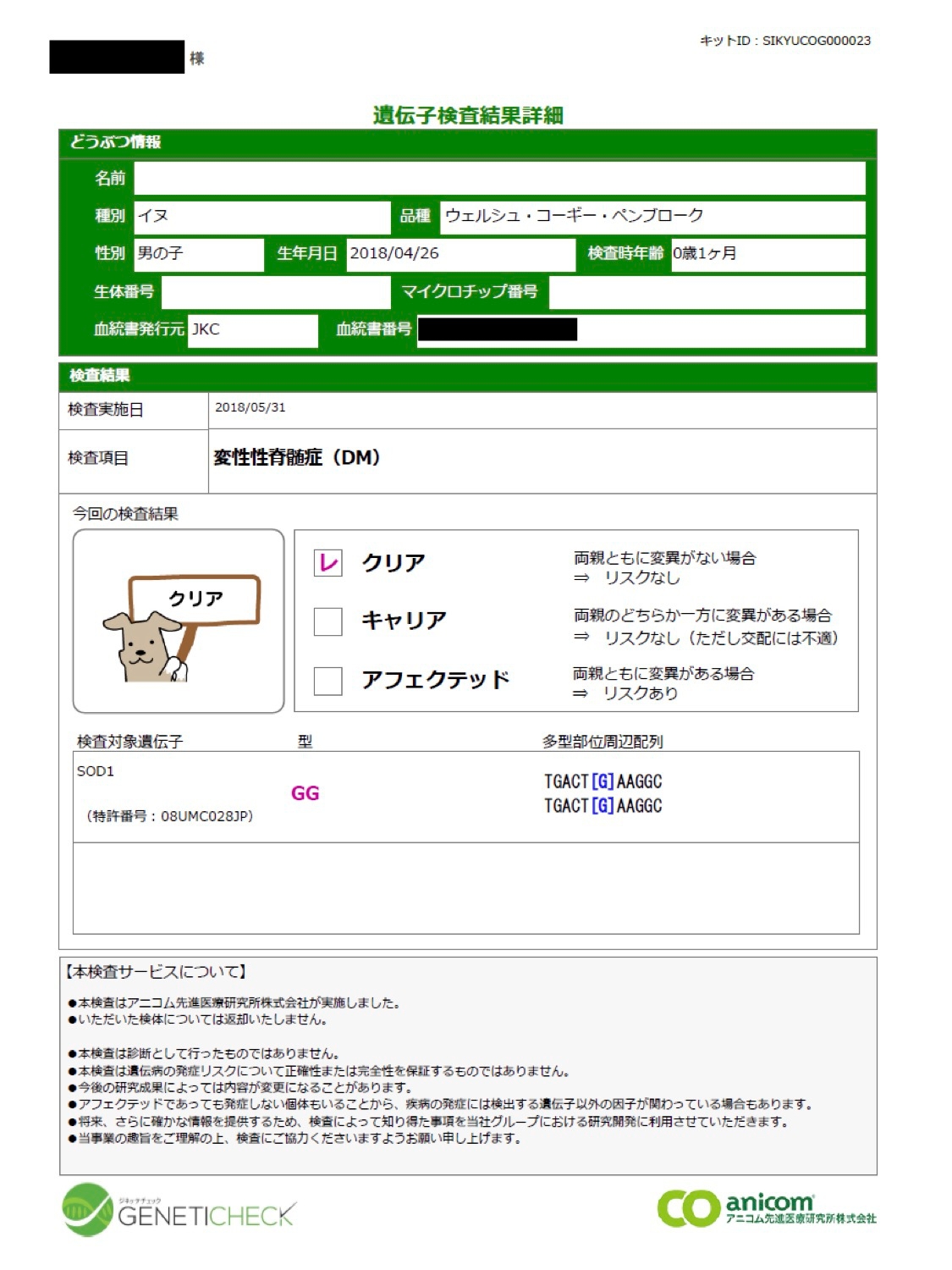Click the dog holding クリア sign illustration
Image resolution: width=952 pixels, height=1270 pixels.
click(x=181, y=628)
